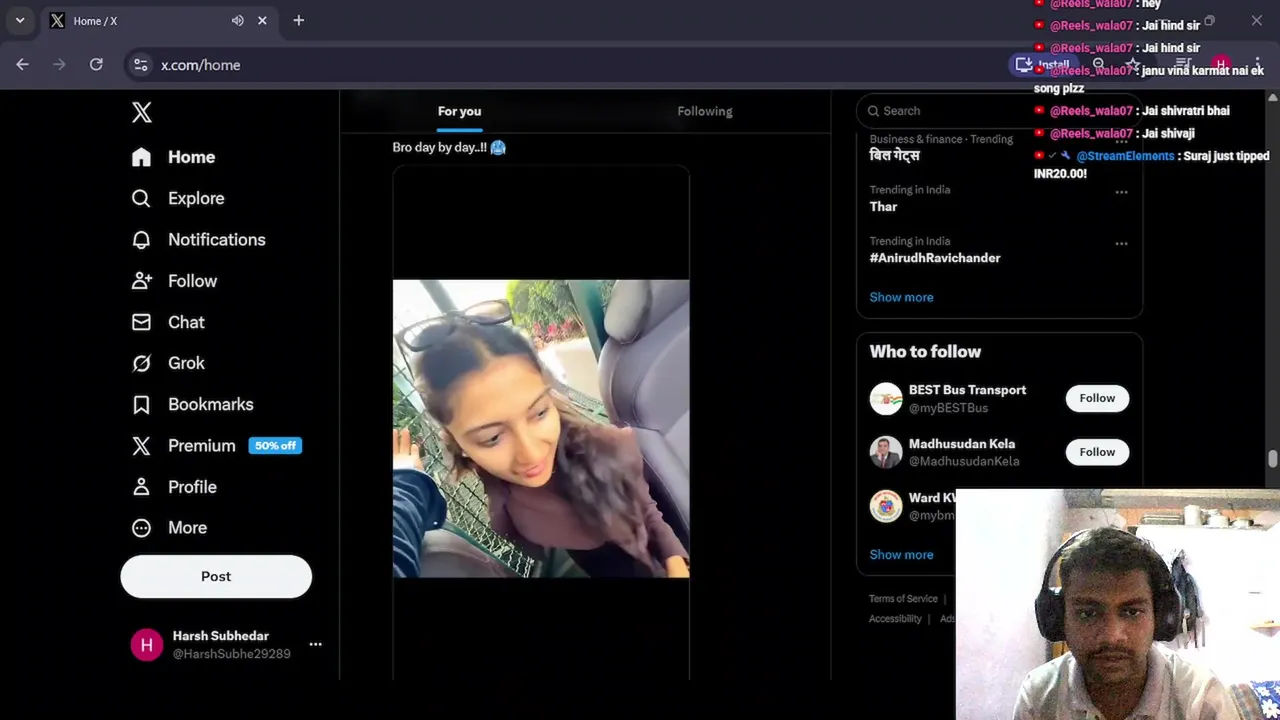Viewport: 1280px width, 720px height.
Task: Click the @HarshSubhe29289 handle
Action: point(232,654)
